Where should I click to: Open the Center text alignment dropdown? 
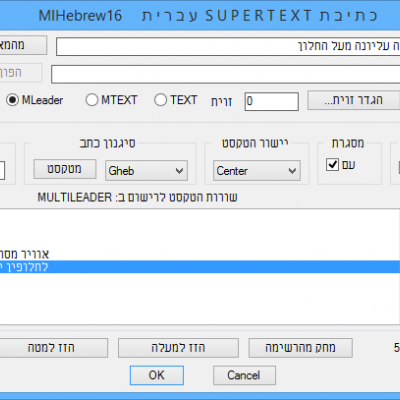(x=257, y=171)
